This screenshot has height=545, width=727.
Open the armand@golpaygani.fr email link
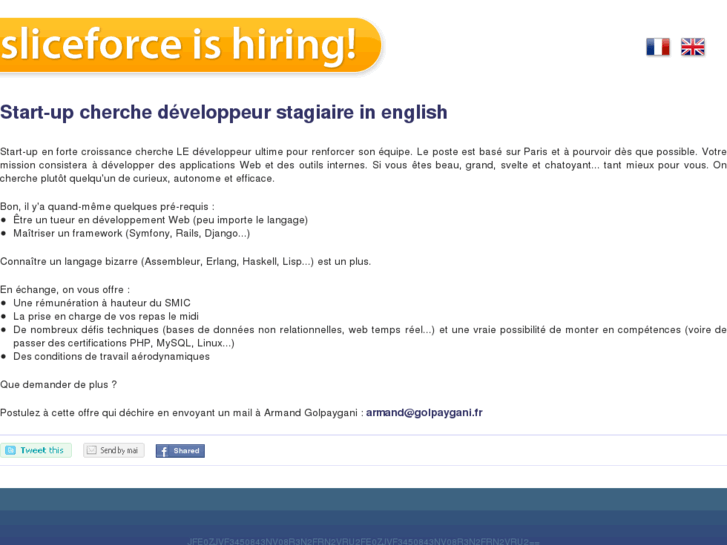424,412
